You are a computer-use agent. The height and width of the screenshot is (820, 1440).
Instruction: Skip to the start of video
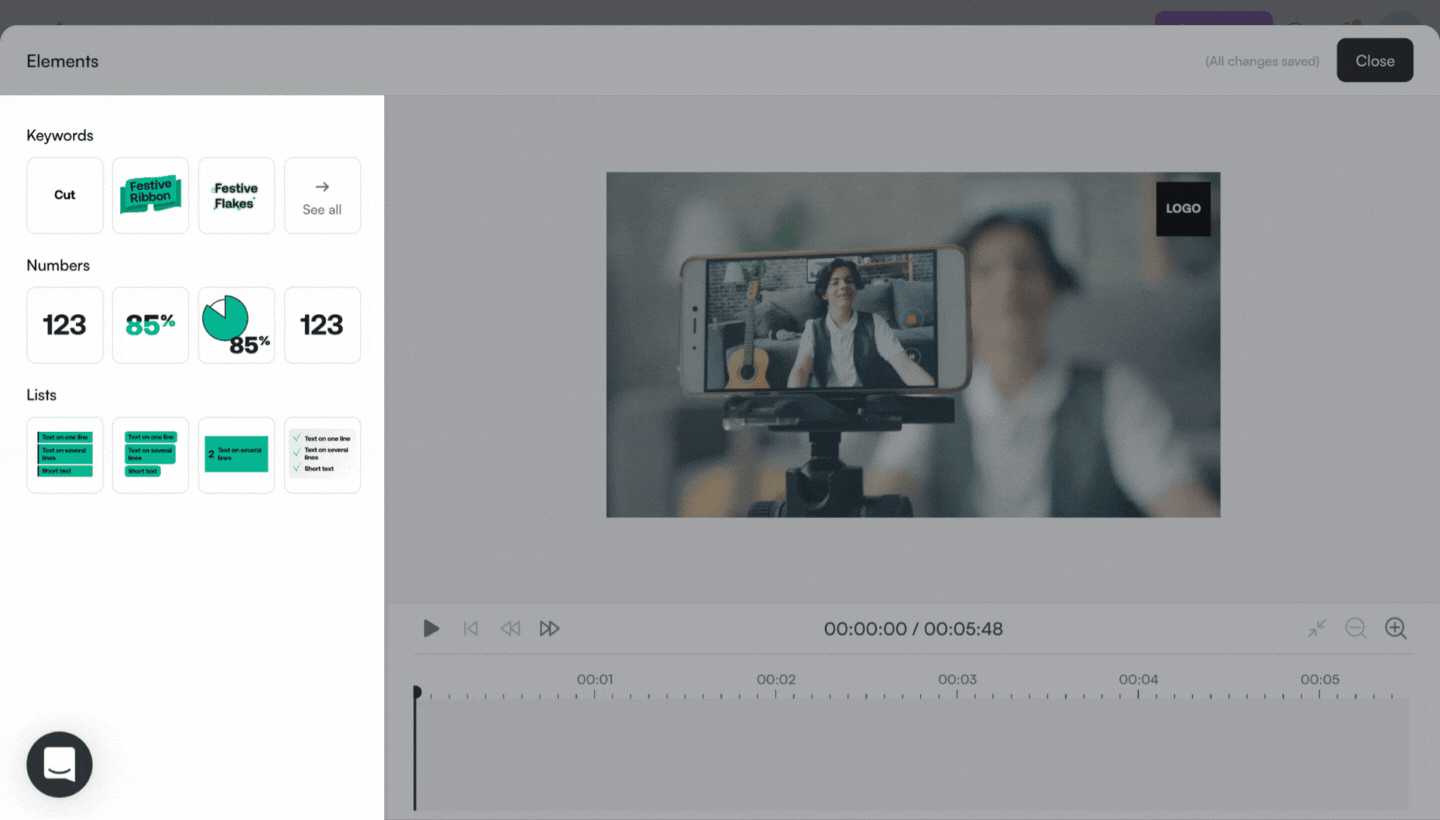coord(470,628)
